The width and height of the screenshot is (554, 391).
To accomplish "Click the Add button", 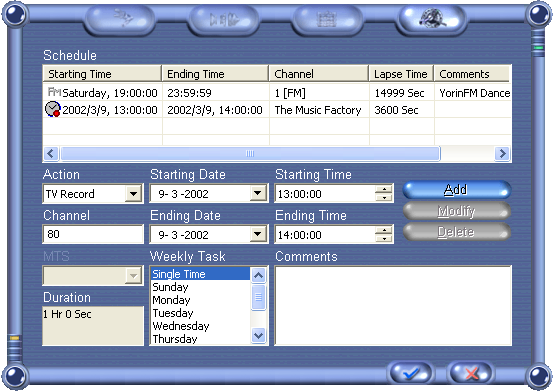I will [457, 190].
